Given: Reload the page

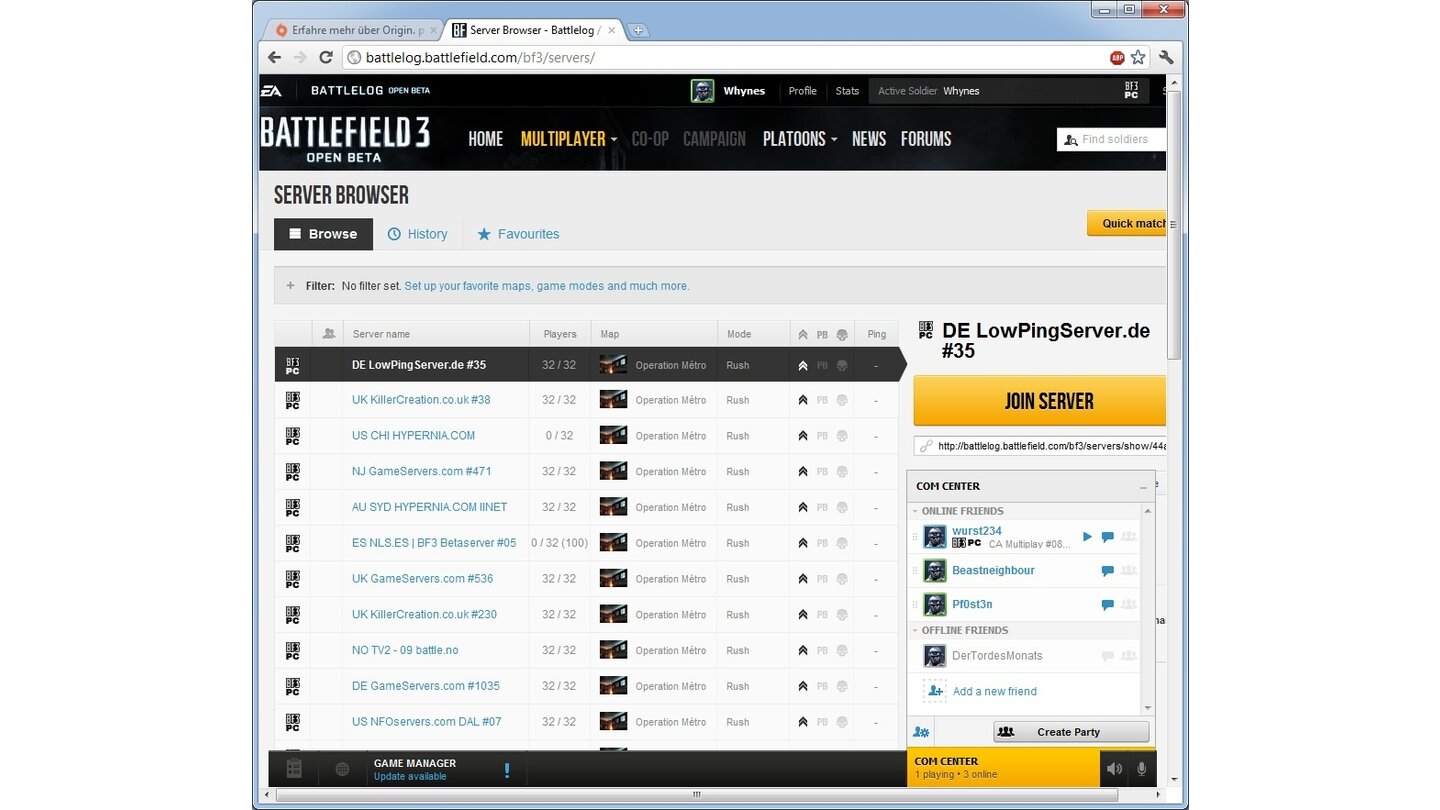Looking at the screenshot, I should click(x=325, y=57).
